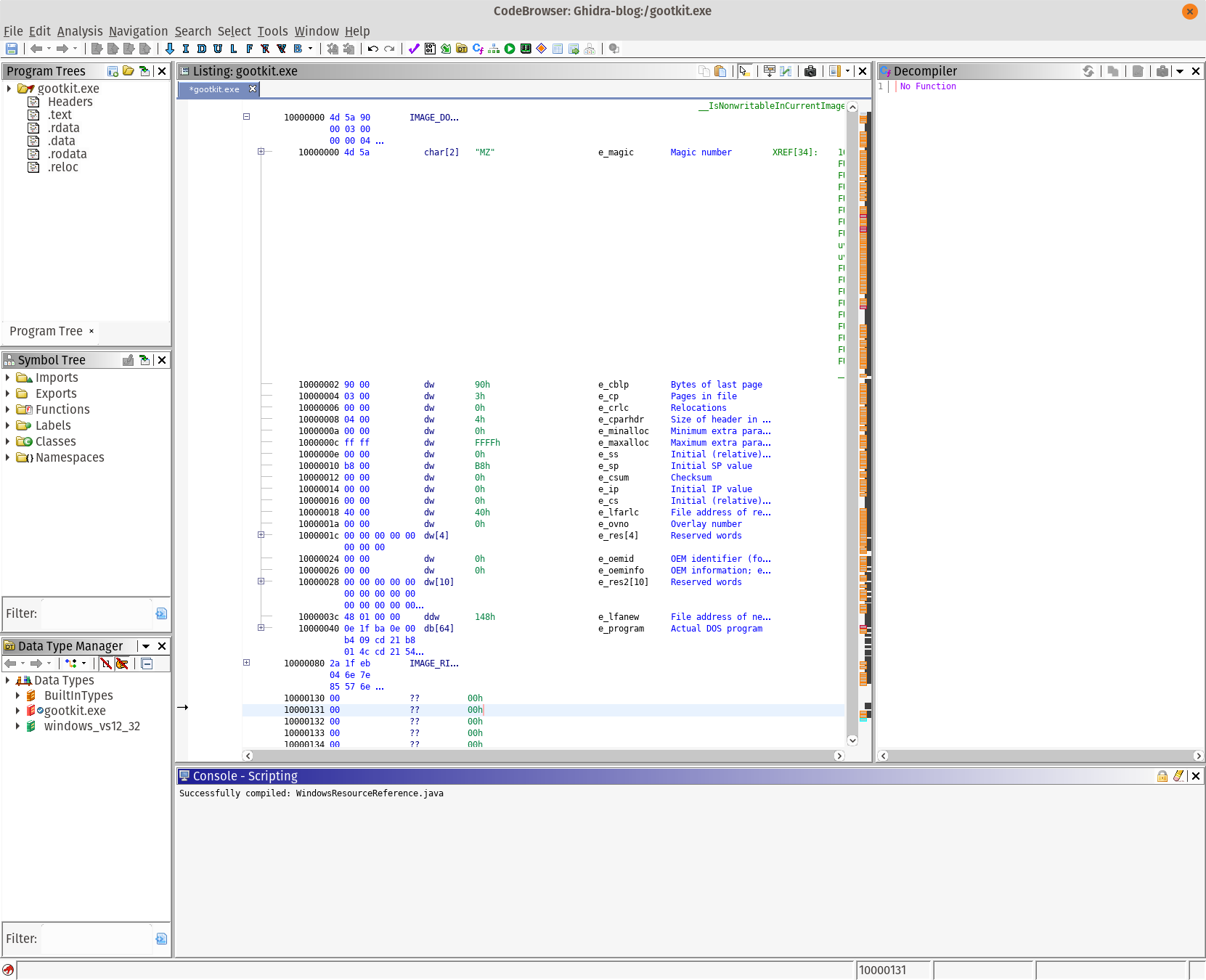Image resolution: width=1206 pixels, height=980 pixels.
Task: Open the Bookmark navigation type dropdown arrow
Action: (x=311, y=49)
